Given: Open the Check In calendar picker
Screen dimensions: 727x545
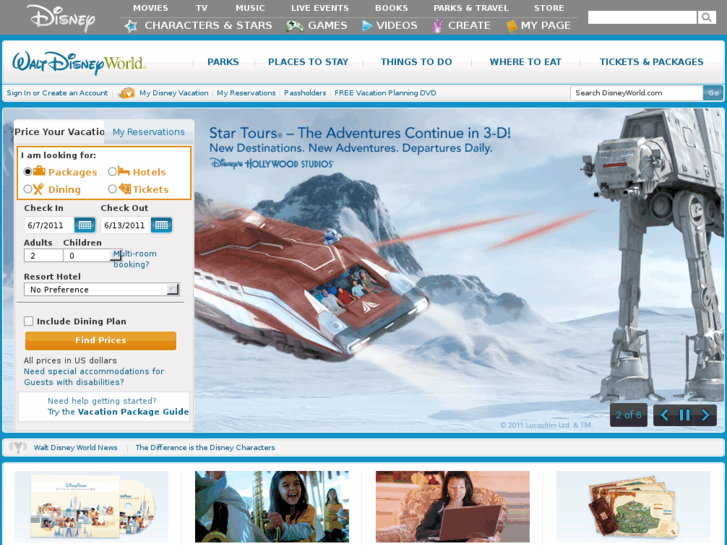Looking at the screenshot, I should click(84, 225).
